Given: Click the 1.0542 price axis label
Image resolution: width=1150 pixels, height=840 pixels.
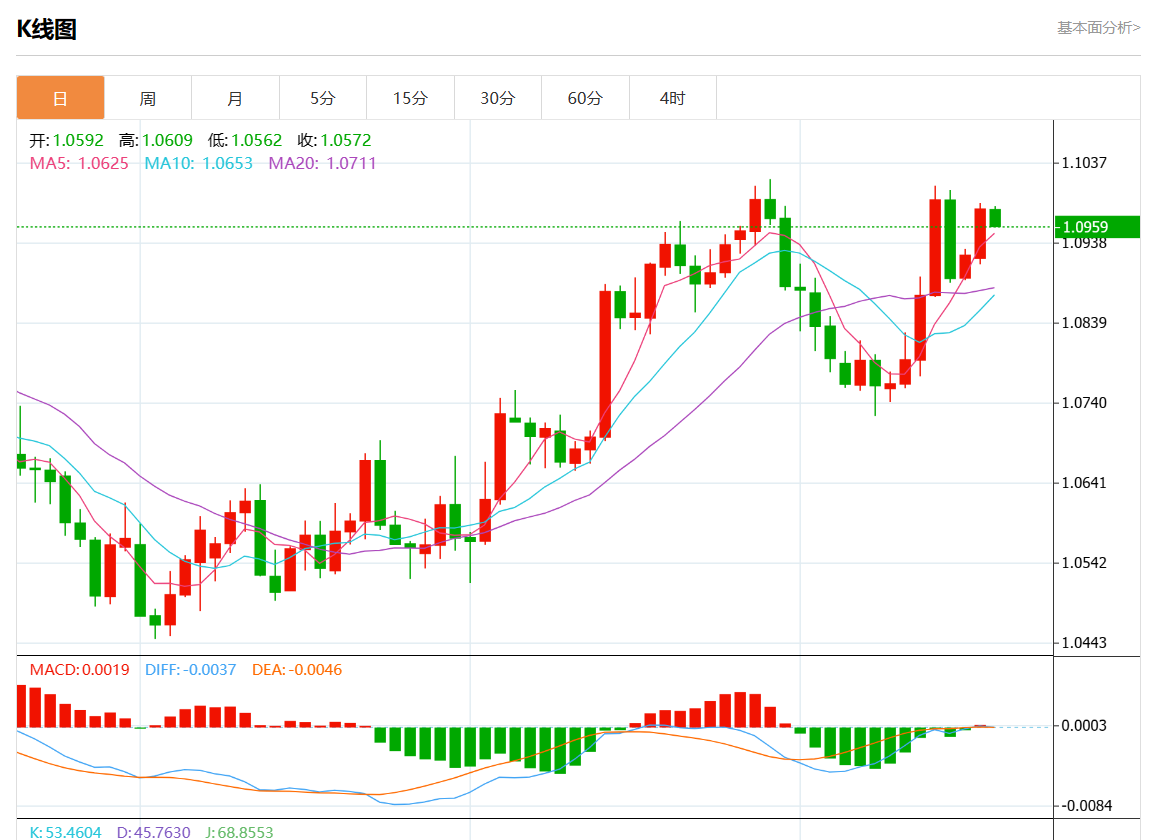Looking at the screenshot, I should point(1084,563).
